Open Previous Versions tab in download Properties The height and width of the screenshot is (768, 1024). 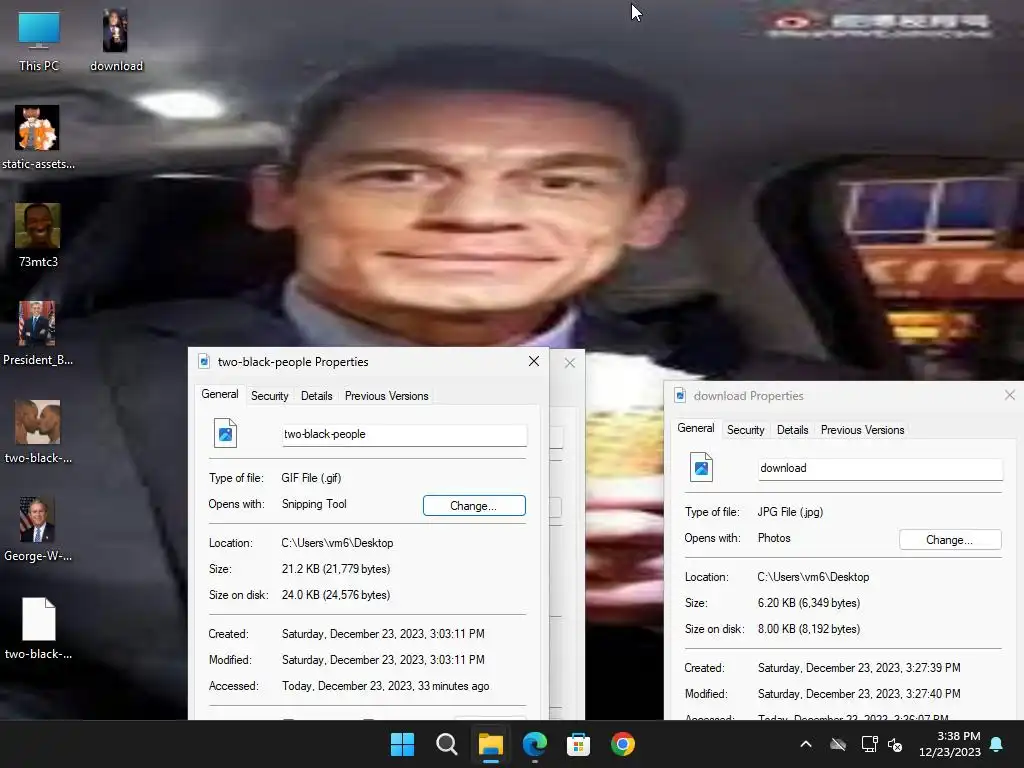pos(863,430)
